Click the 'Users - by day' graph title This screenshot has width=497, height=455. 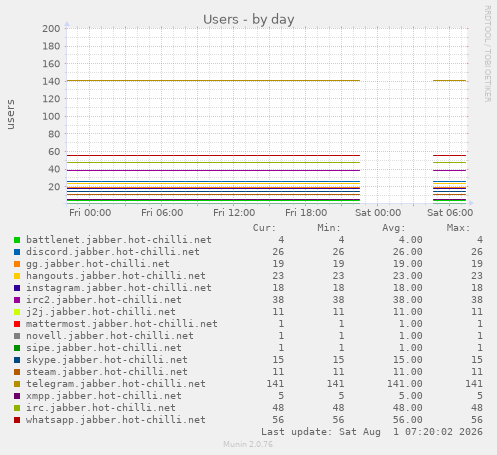[249, 19]
